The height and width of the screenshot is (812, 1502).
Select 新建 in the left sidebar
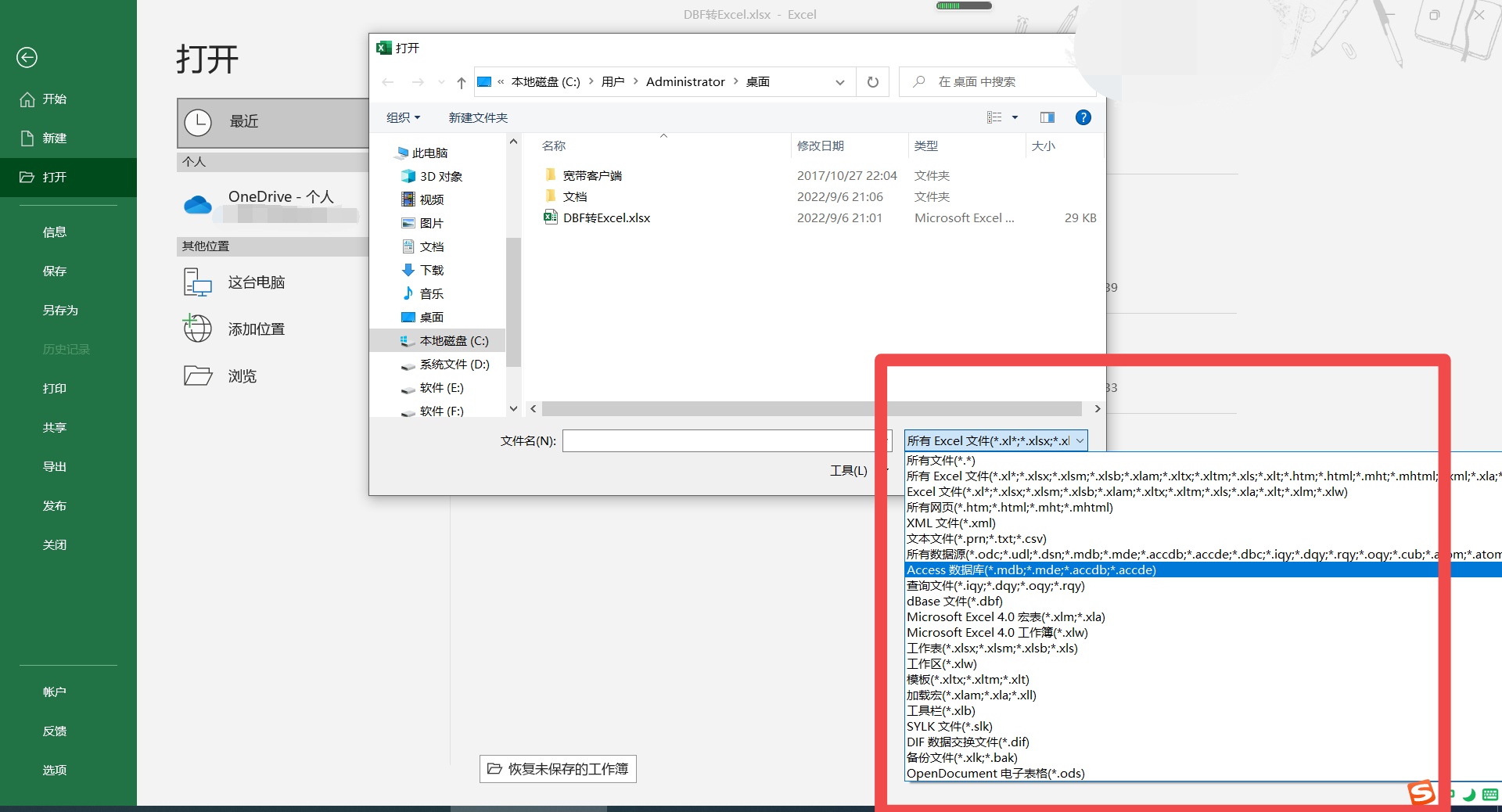55,138
